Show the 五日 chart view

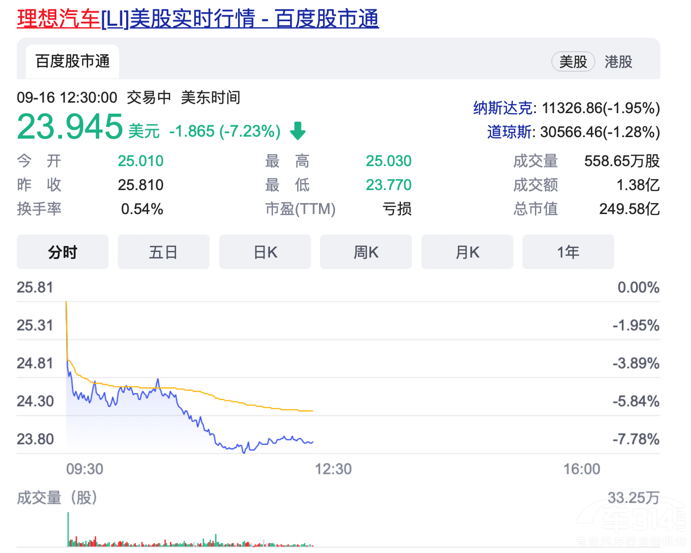[163, 252]
